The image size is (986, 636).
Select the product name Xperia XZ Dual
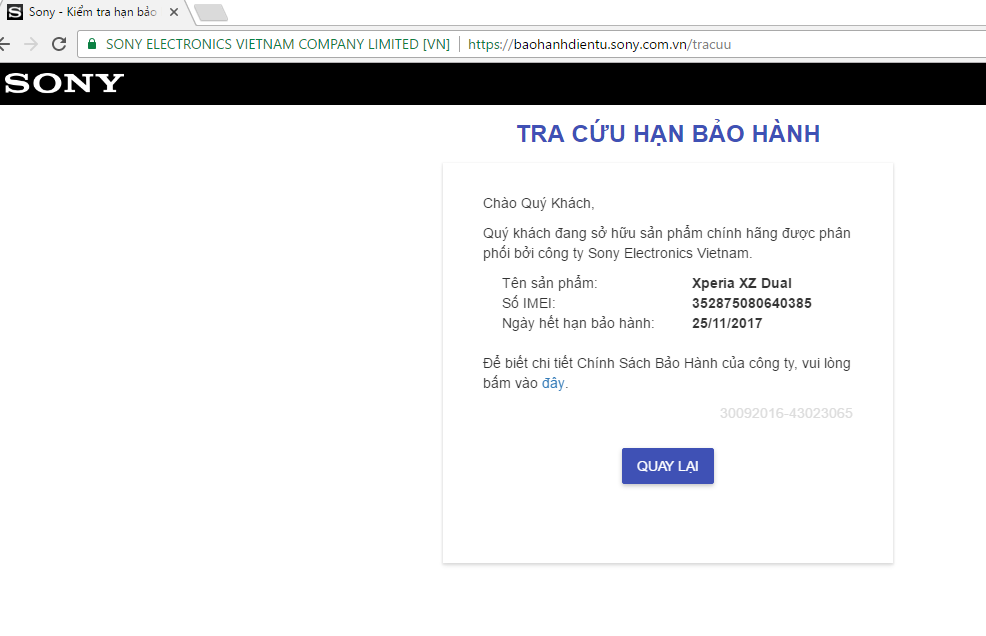pyautogui.click(x=741, y=283)
